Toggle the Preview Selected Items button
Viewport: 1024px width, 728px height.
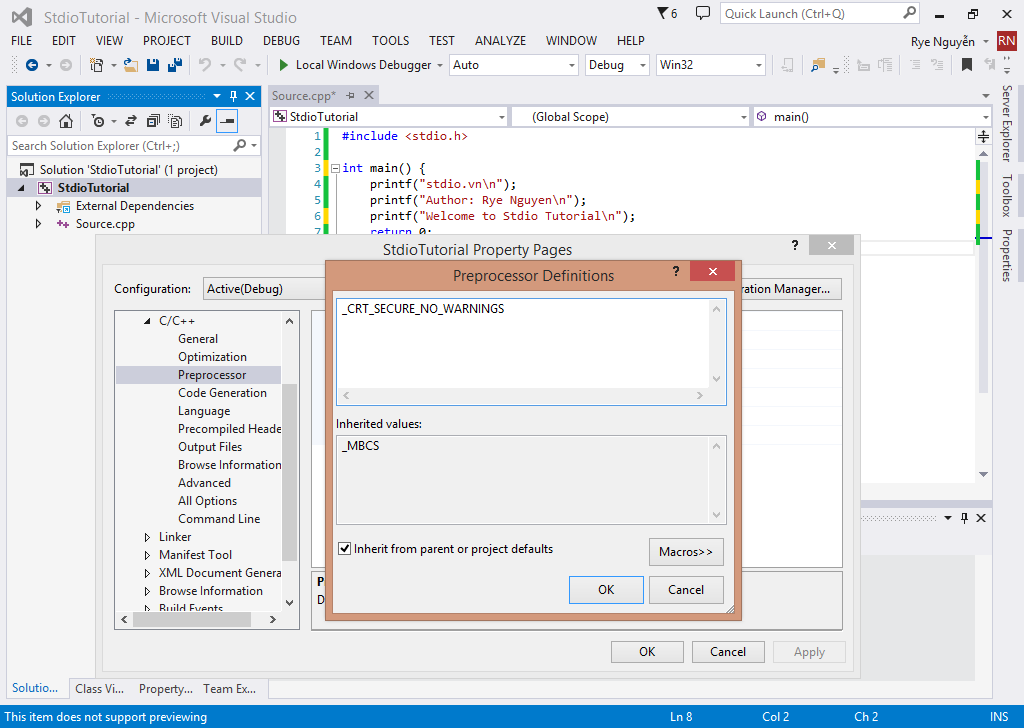[227, 121]
